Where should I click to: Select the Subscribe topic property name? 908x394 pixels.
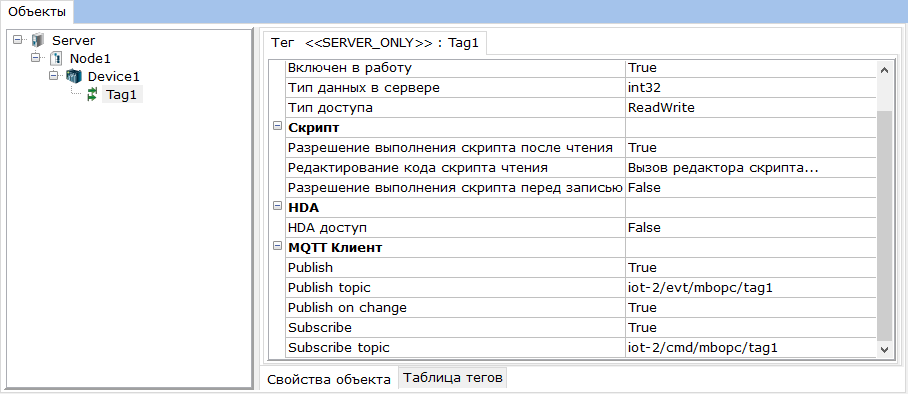click(339, 348)
